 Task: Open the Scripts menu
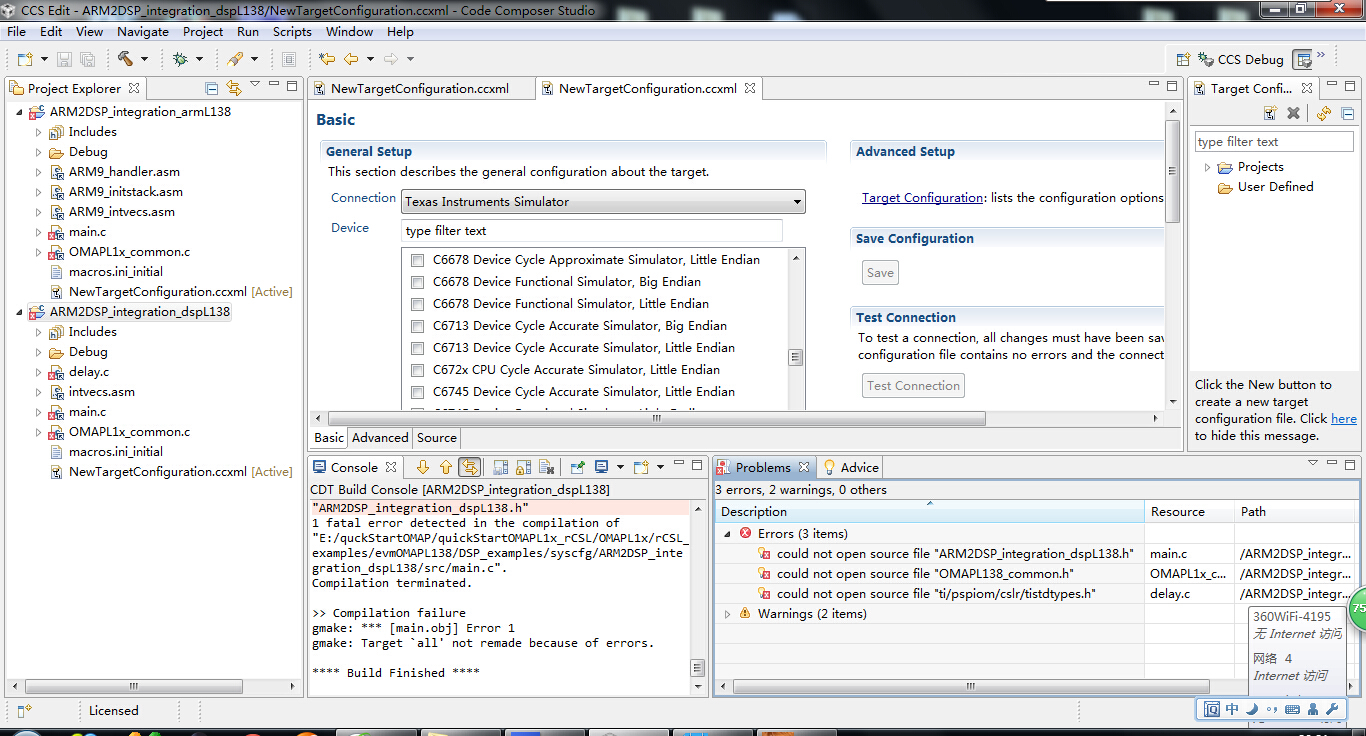coord(292,32)
